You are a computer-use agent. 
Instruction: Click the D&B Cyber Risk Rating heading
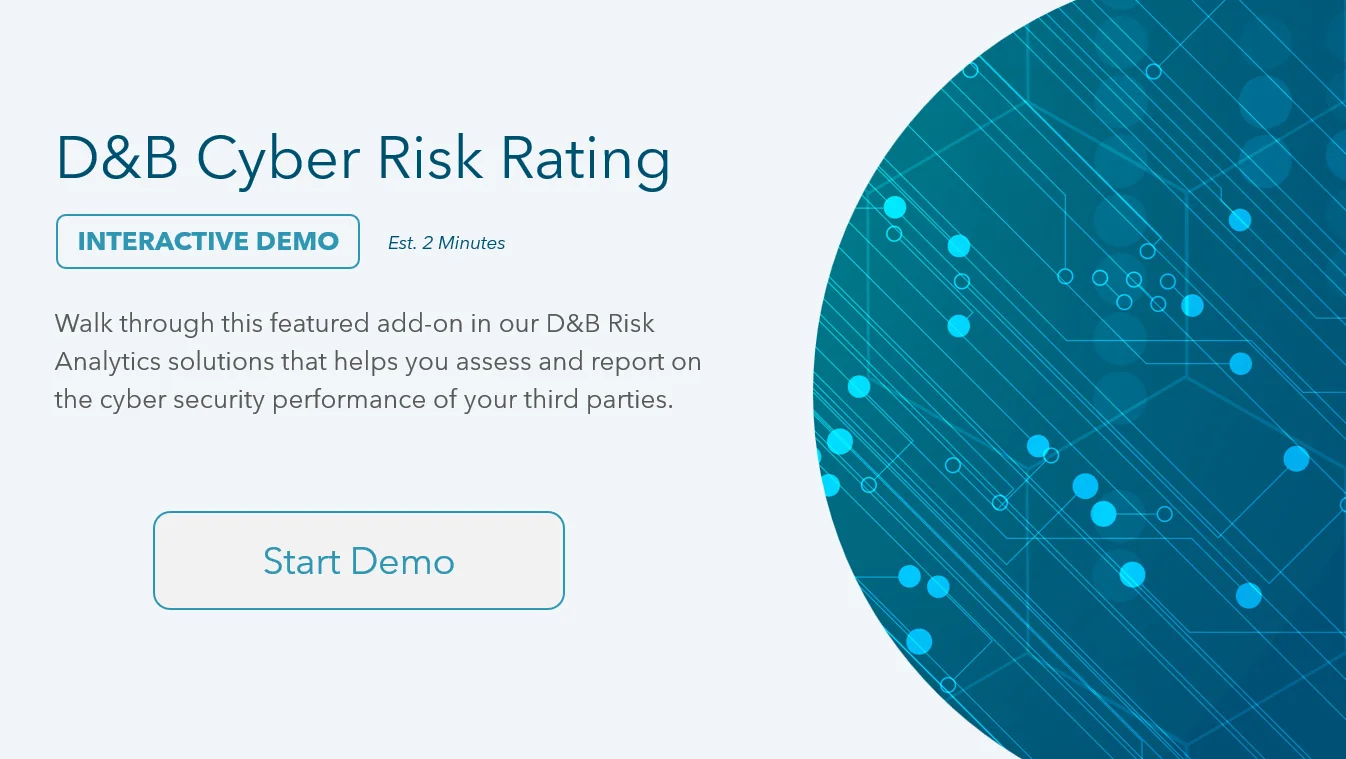(x=363, y=159)
